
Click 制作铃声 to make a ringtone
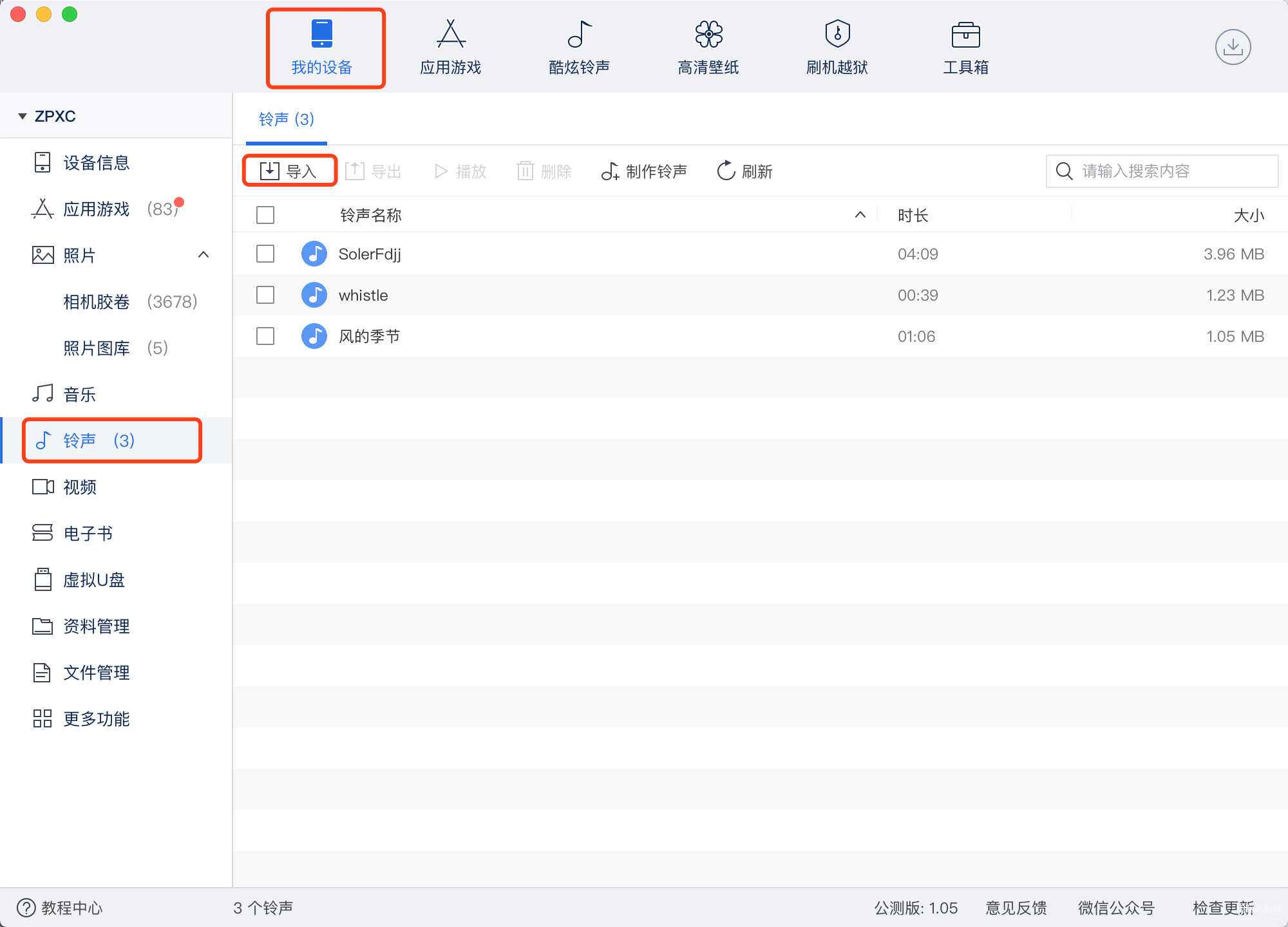click(644, 171)
